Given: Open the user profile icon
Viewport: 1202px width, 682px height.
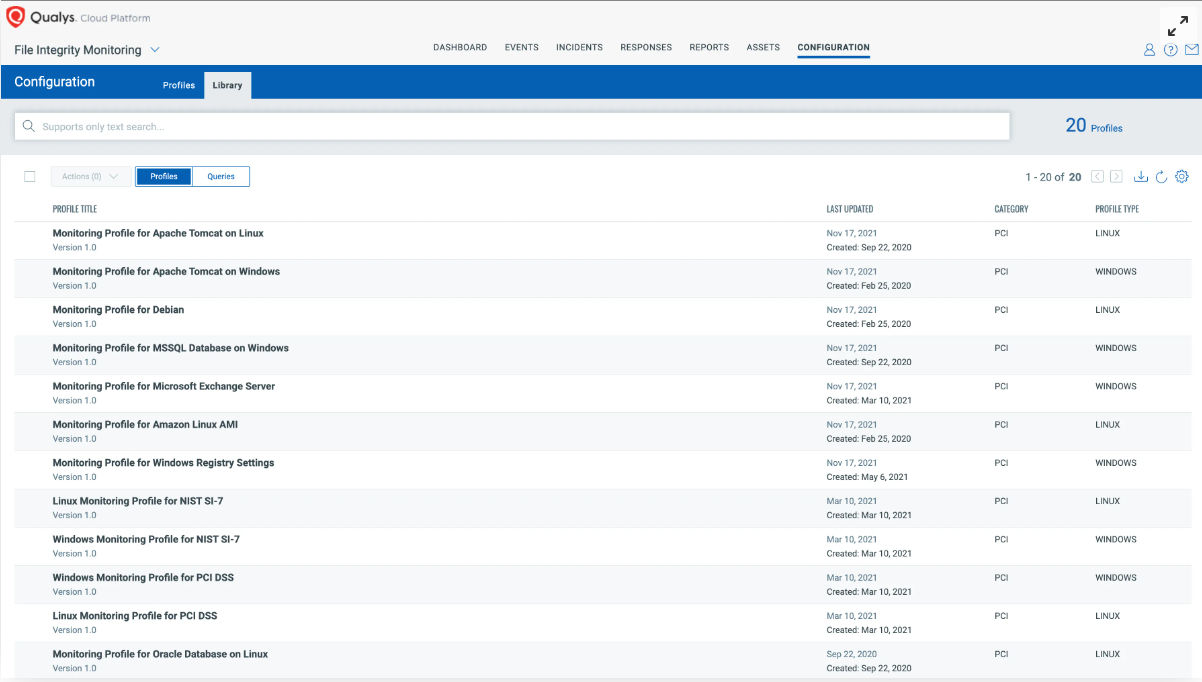Looking at the screenshot, I should (x=1149, y=49).
